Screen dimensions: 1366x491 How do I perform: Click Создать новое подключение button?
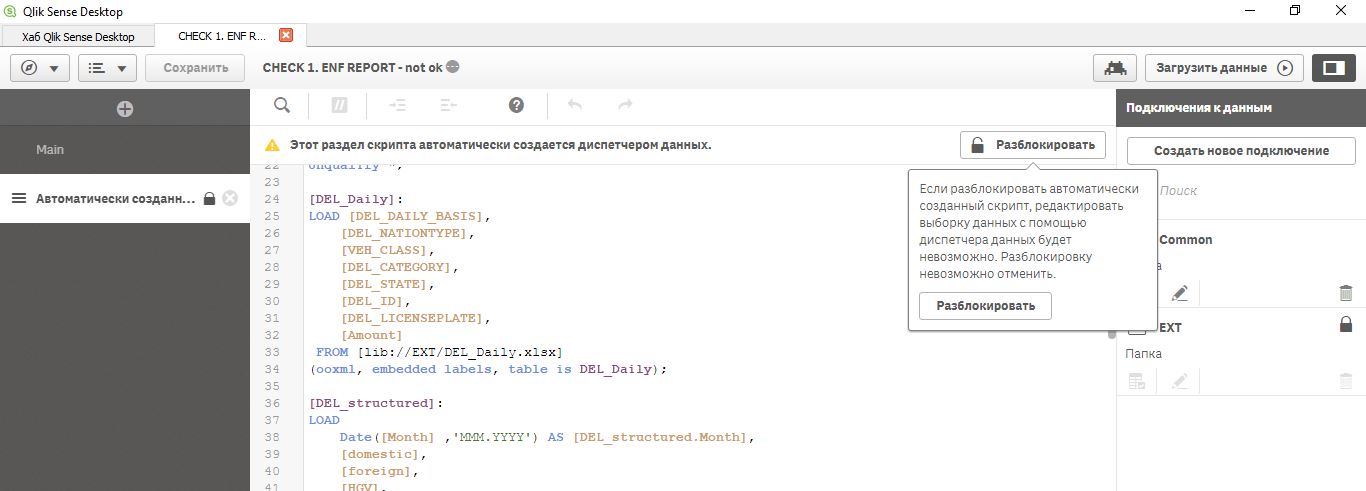point(1240,151)
